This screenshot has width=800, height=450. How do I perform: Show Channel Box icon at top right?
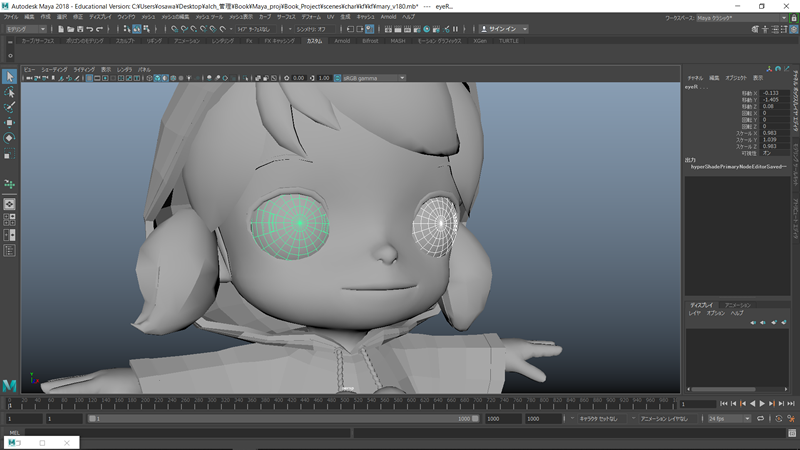794,29
